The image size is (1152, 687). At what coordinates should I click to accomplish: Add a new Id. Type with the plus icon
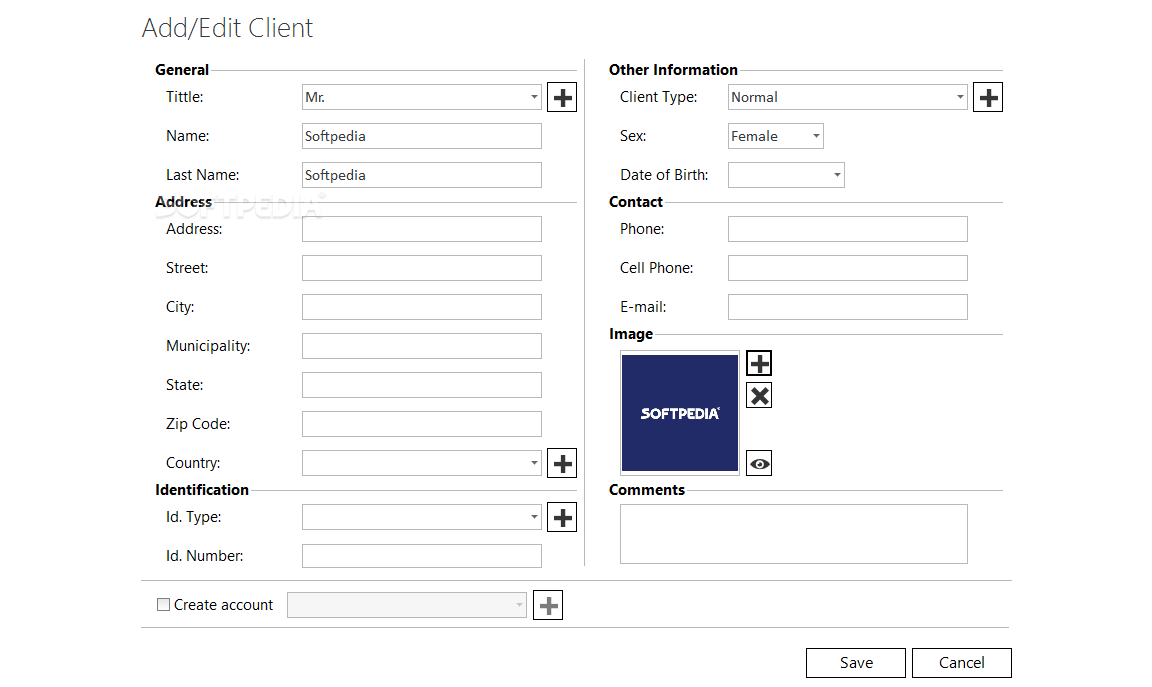[562, 517]
